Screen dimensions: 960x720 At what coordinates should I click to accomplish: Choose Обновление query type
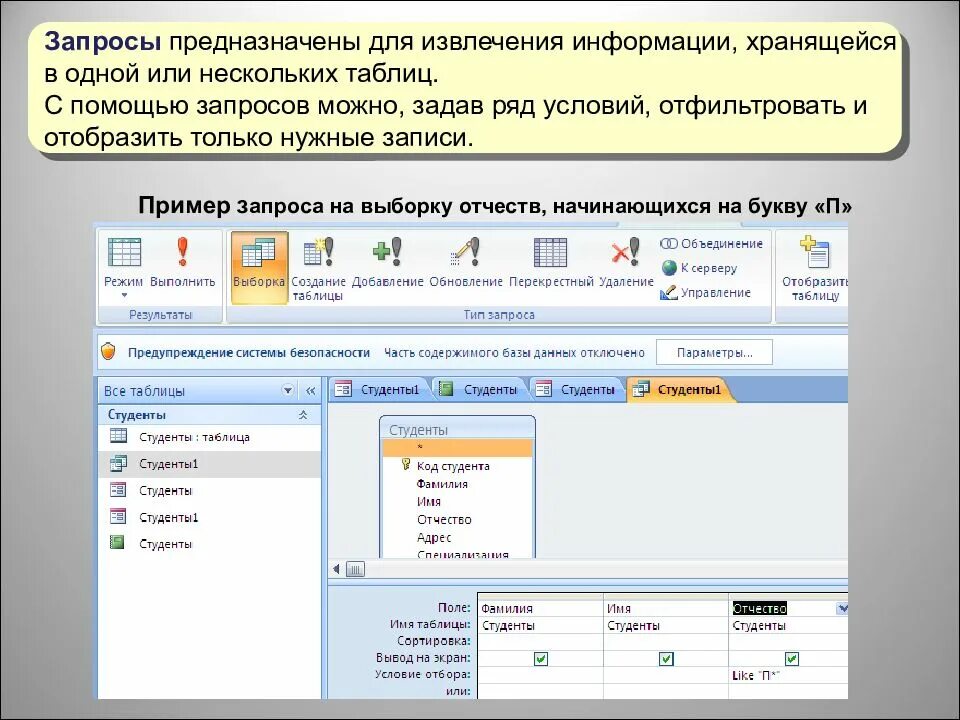click(466, 263)
